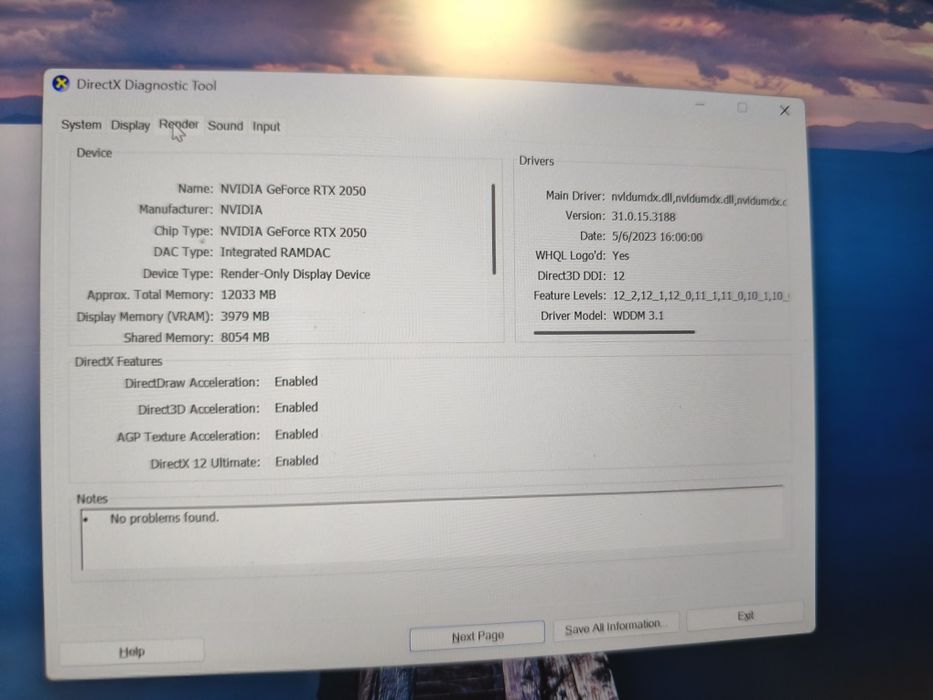Screen dimensions: 933x700
Task: Click the Device group heading
Action: click(94, 152)
